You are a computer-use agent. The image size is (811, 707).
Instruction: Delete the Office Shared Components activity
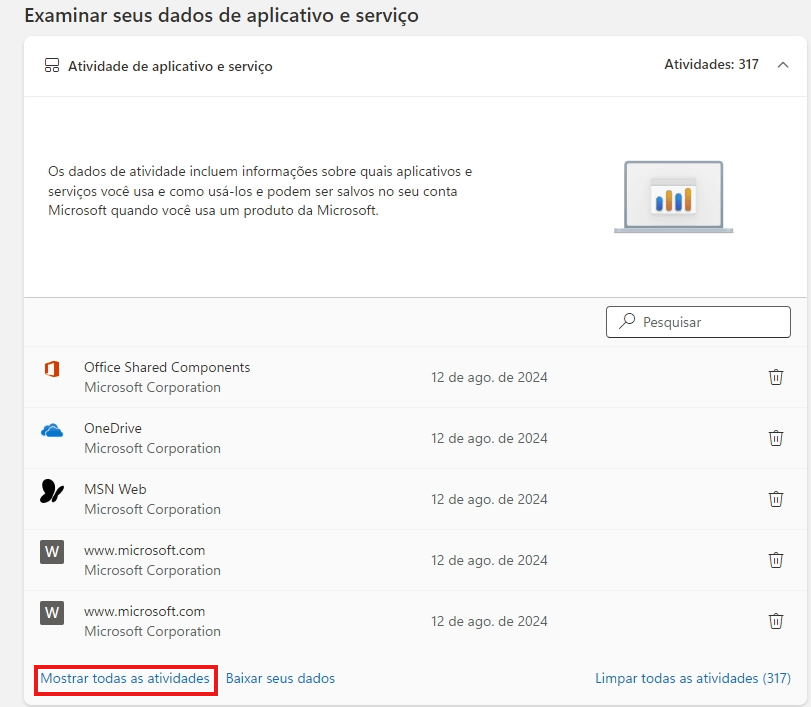click(x=775, y=377)
